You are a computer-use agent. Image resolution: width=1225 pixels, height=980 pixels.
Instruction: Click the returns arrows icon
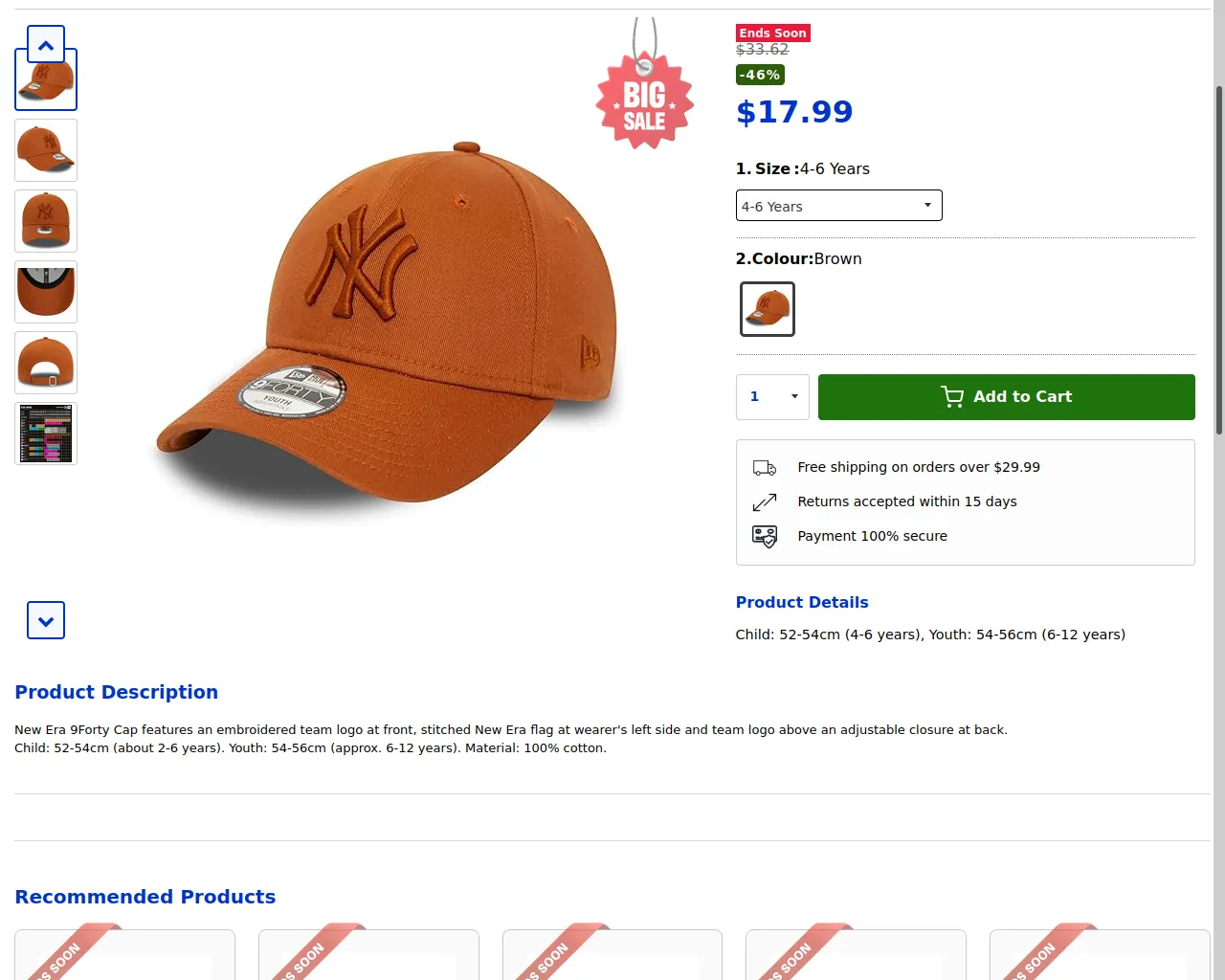coord(765,502)
